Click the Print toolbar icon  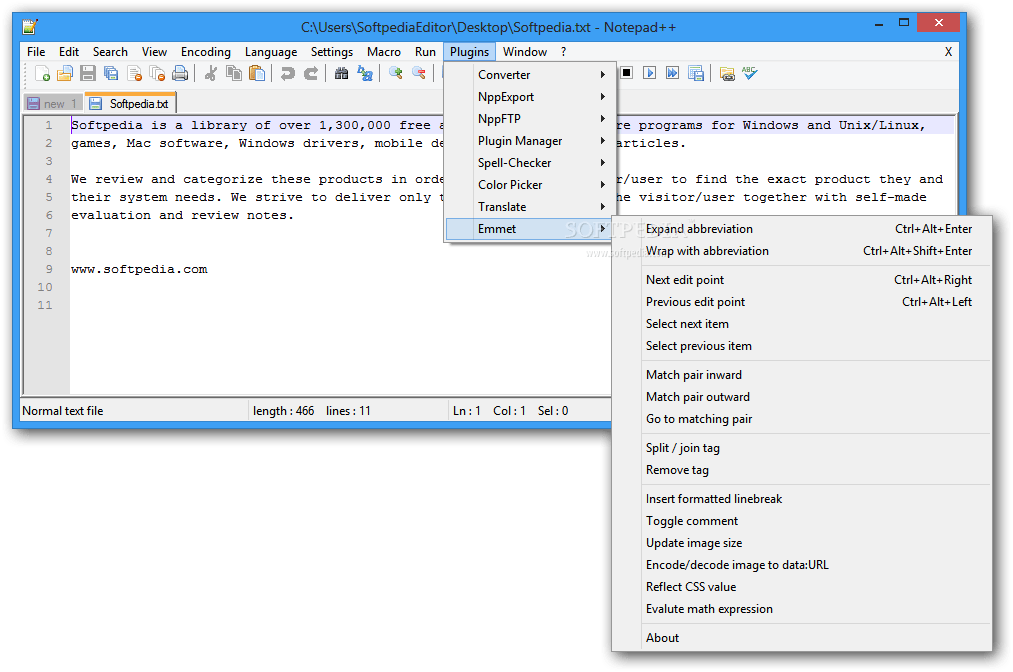(x=180, y=74)
